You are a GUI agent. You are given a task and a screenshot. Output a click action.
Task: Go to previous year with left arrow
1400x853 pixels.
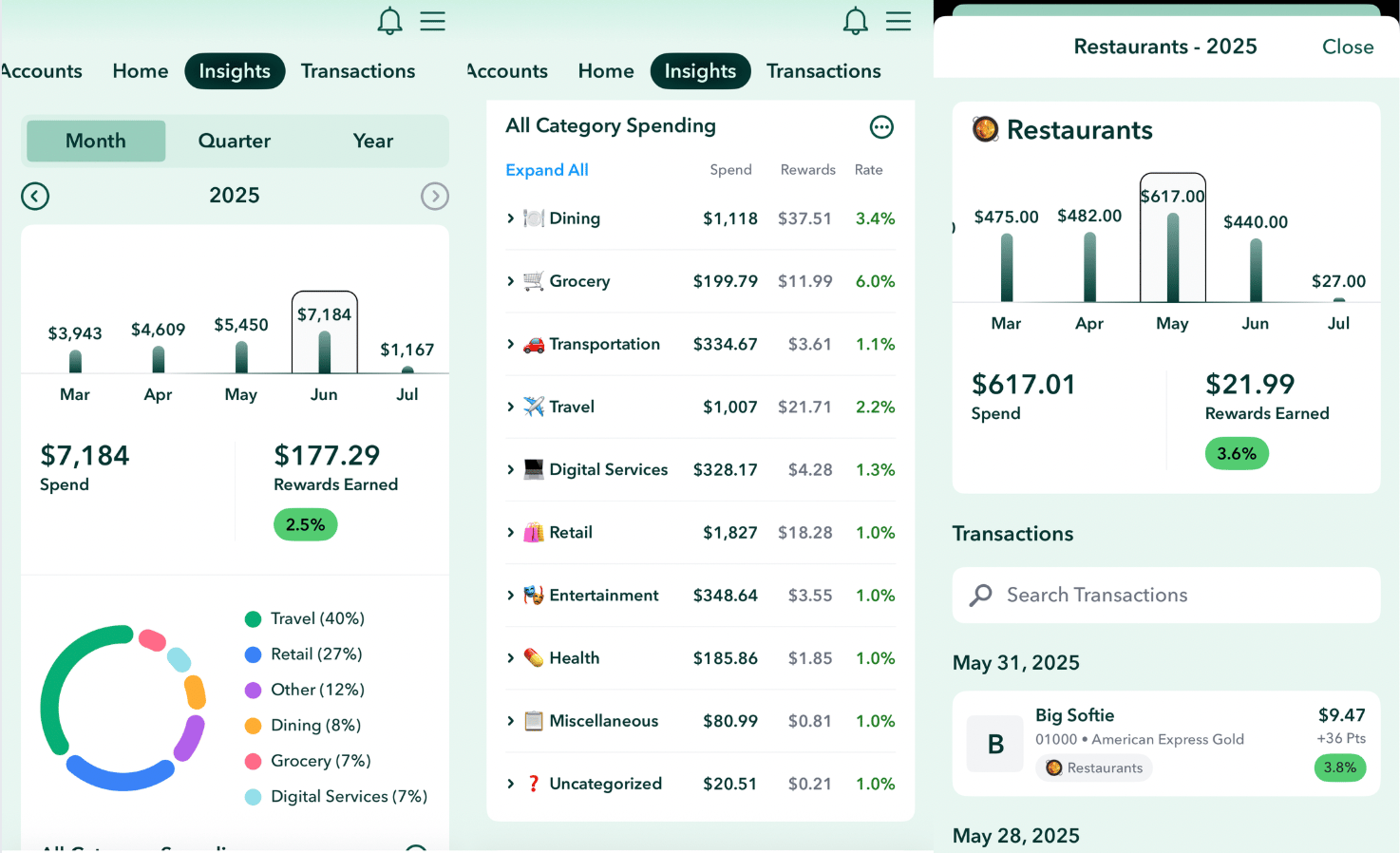[x=35, y=196]
